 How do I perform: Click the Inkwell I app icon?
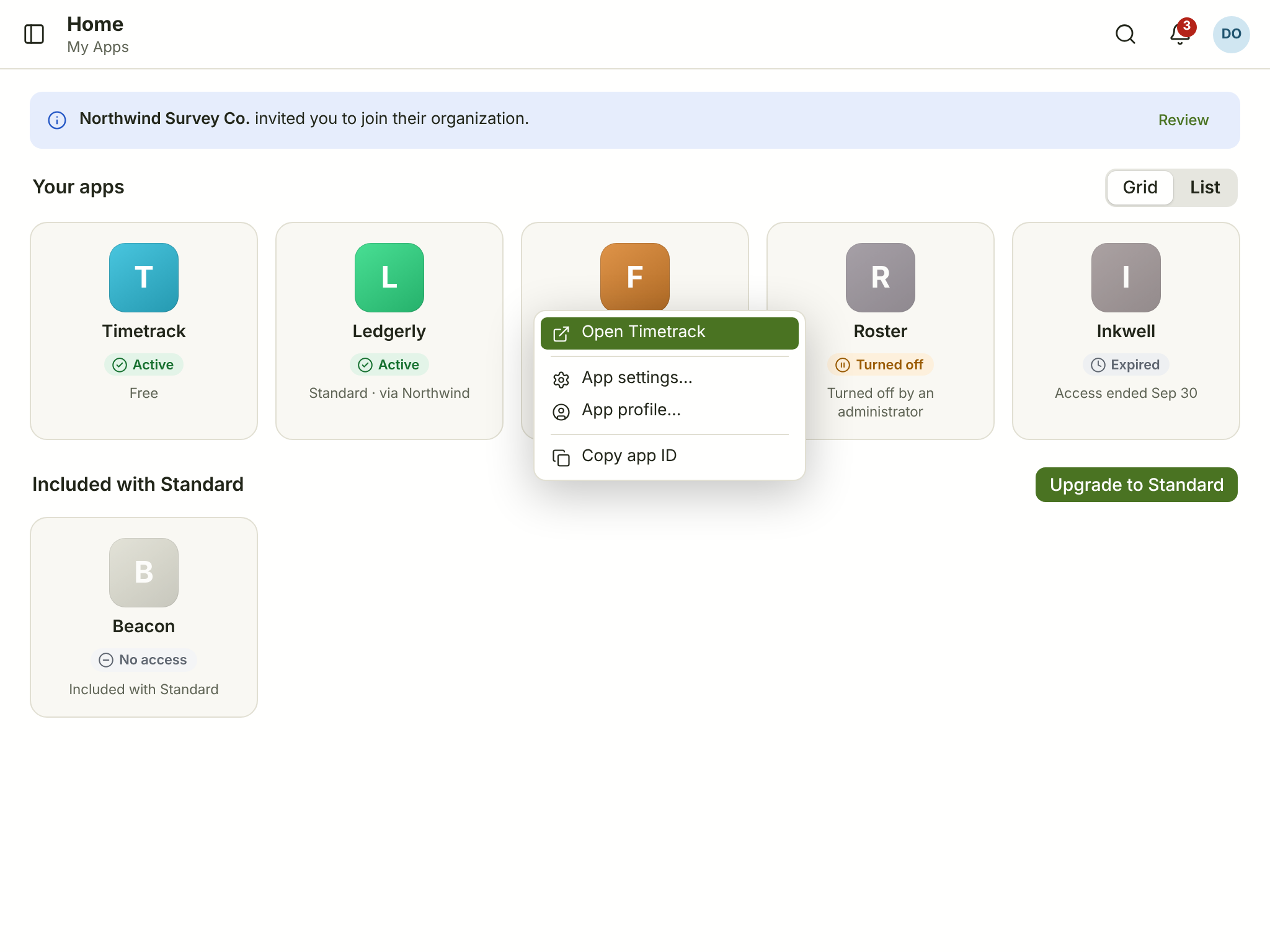click(1126, 277)
